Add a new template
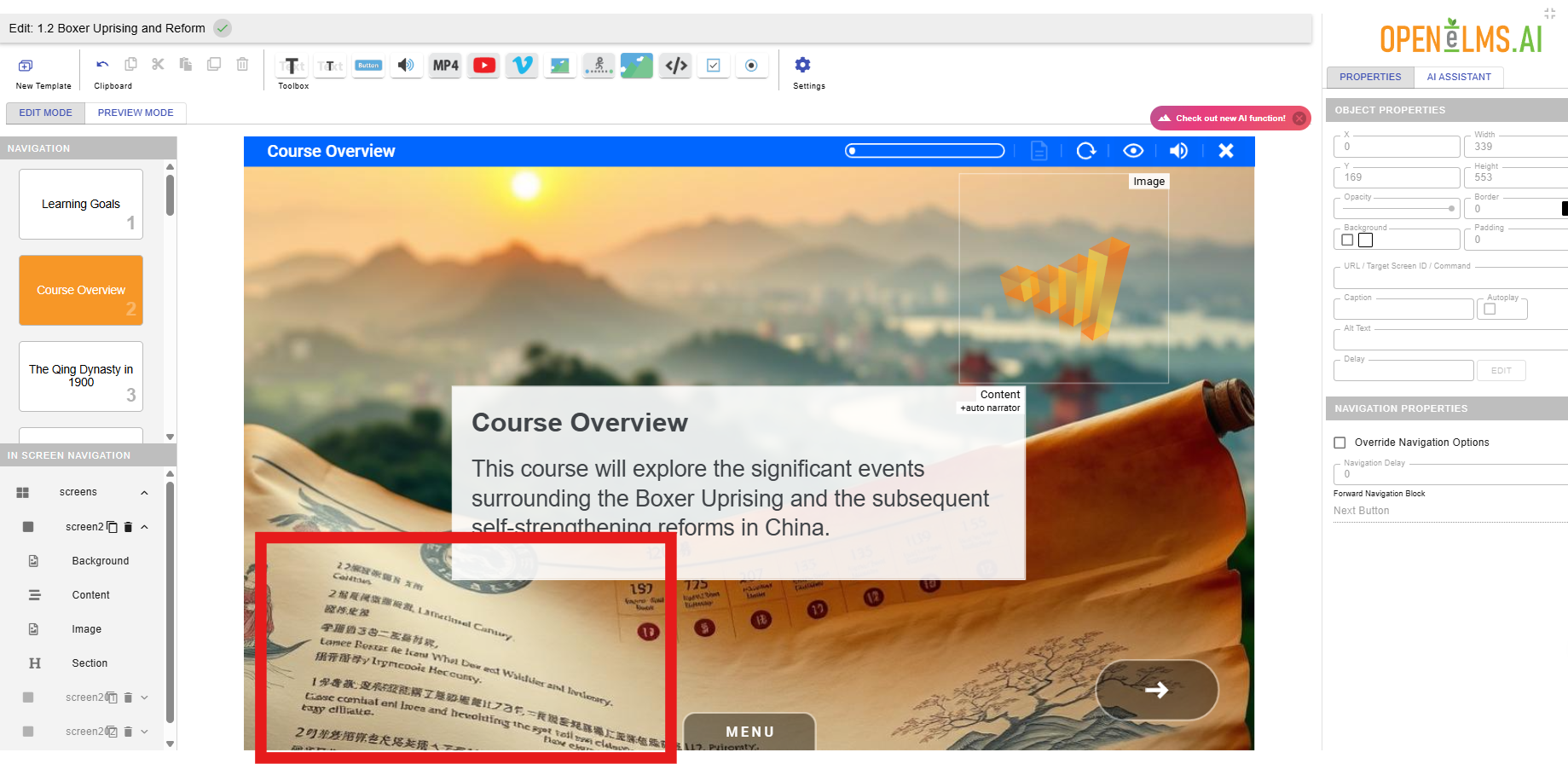1568x764 pixels. click(x=26, y=66)
